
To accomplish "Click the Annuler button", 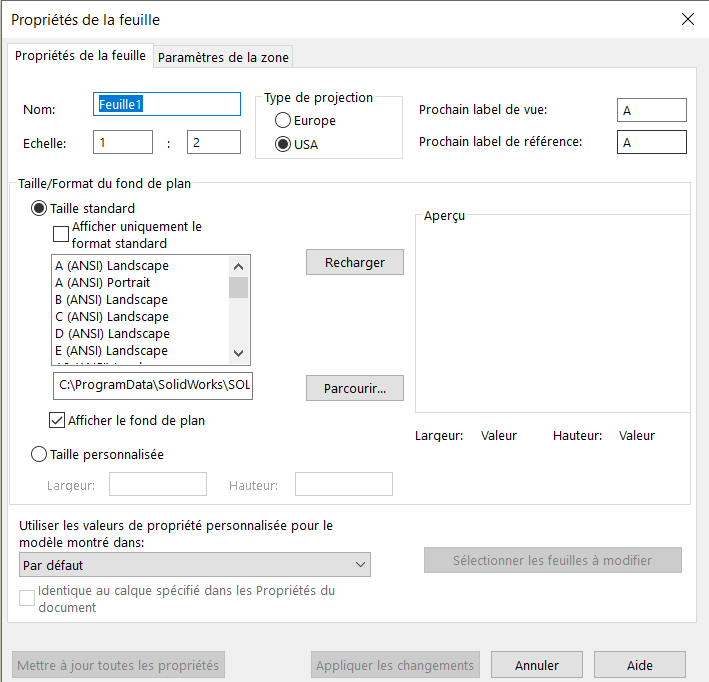I will (537, 665).
